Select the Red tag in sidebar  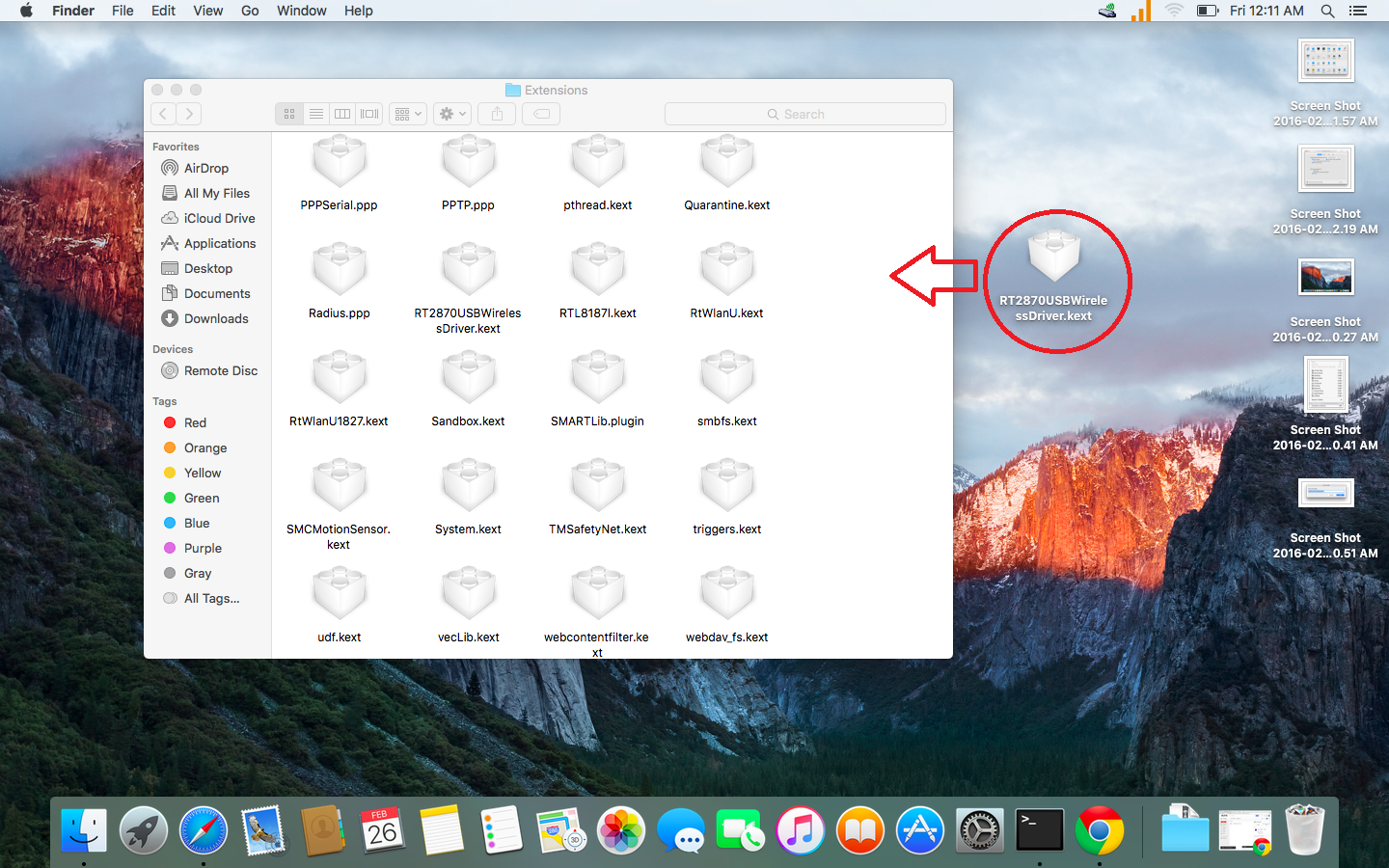tap(195, 422)
